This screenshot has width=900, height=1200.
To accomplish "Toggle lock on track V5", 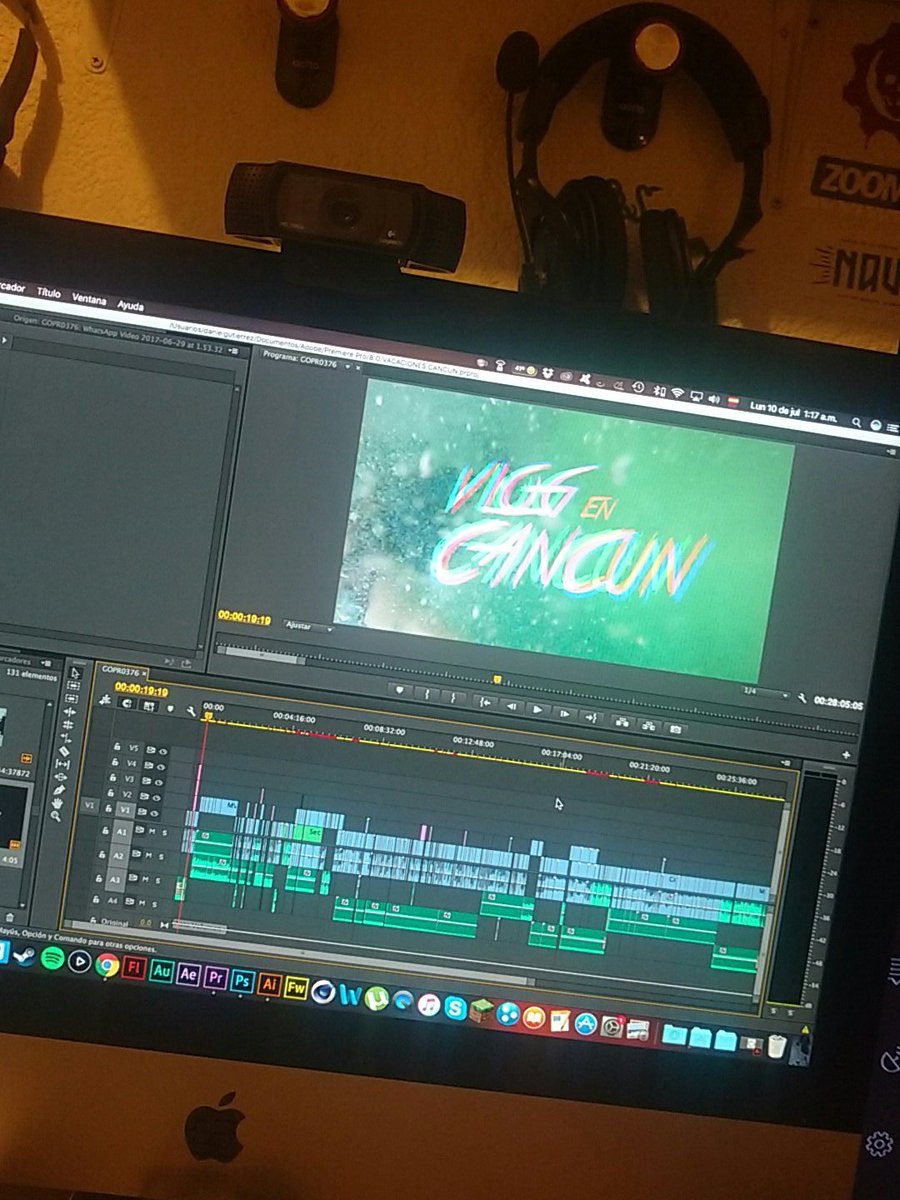I will pos(117,747).
